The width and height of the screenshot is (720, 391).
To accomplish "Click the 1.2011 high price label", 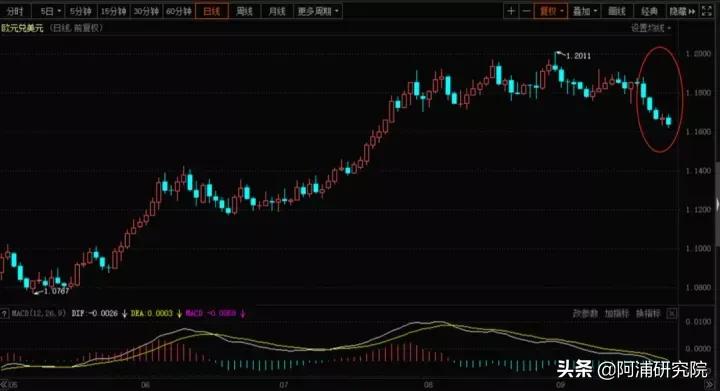I will pyautogui.click(x=578, y=56).
